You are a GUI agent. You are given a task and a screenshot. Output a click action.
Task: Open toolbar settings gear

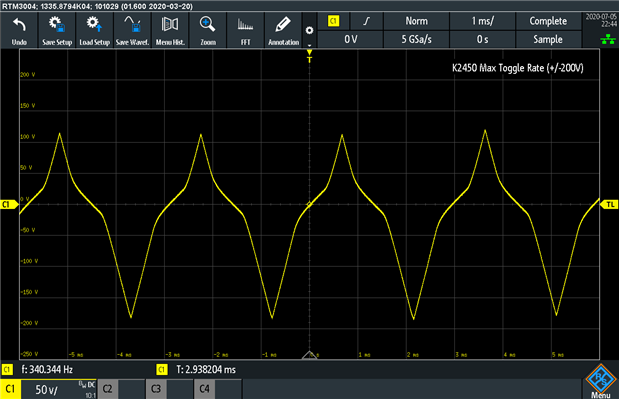coord(310,30)
